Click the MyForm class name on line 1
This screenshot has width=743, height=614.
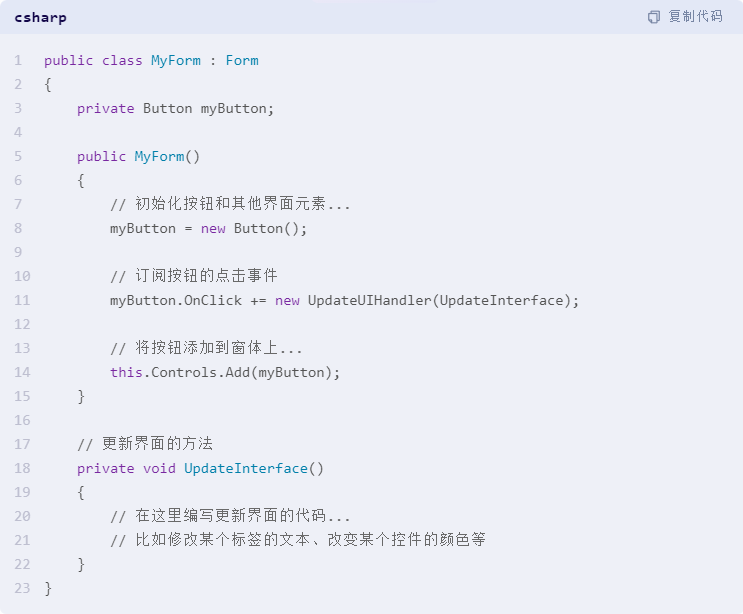(176, 61)
